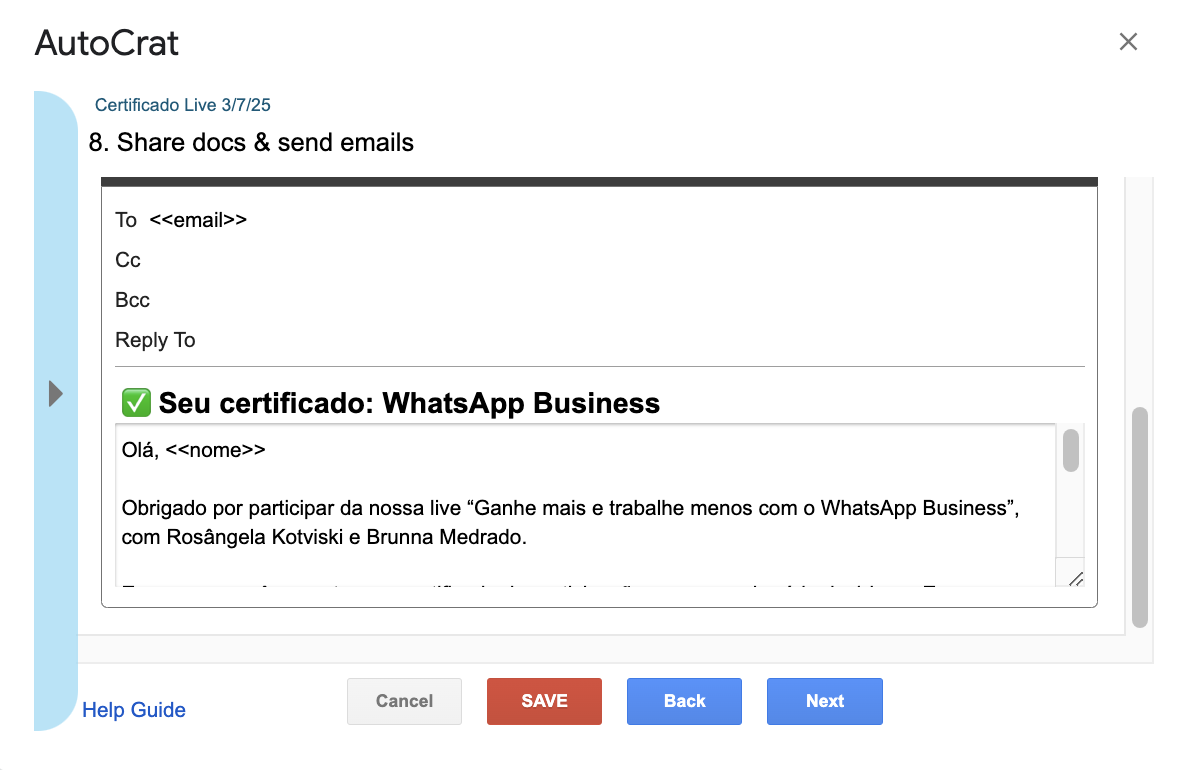Viewport: 1186px width, 770px height.
Task: Click the outer panel scrollbar thumb
Action: point(1140,517)
